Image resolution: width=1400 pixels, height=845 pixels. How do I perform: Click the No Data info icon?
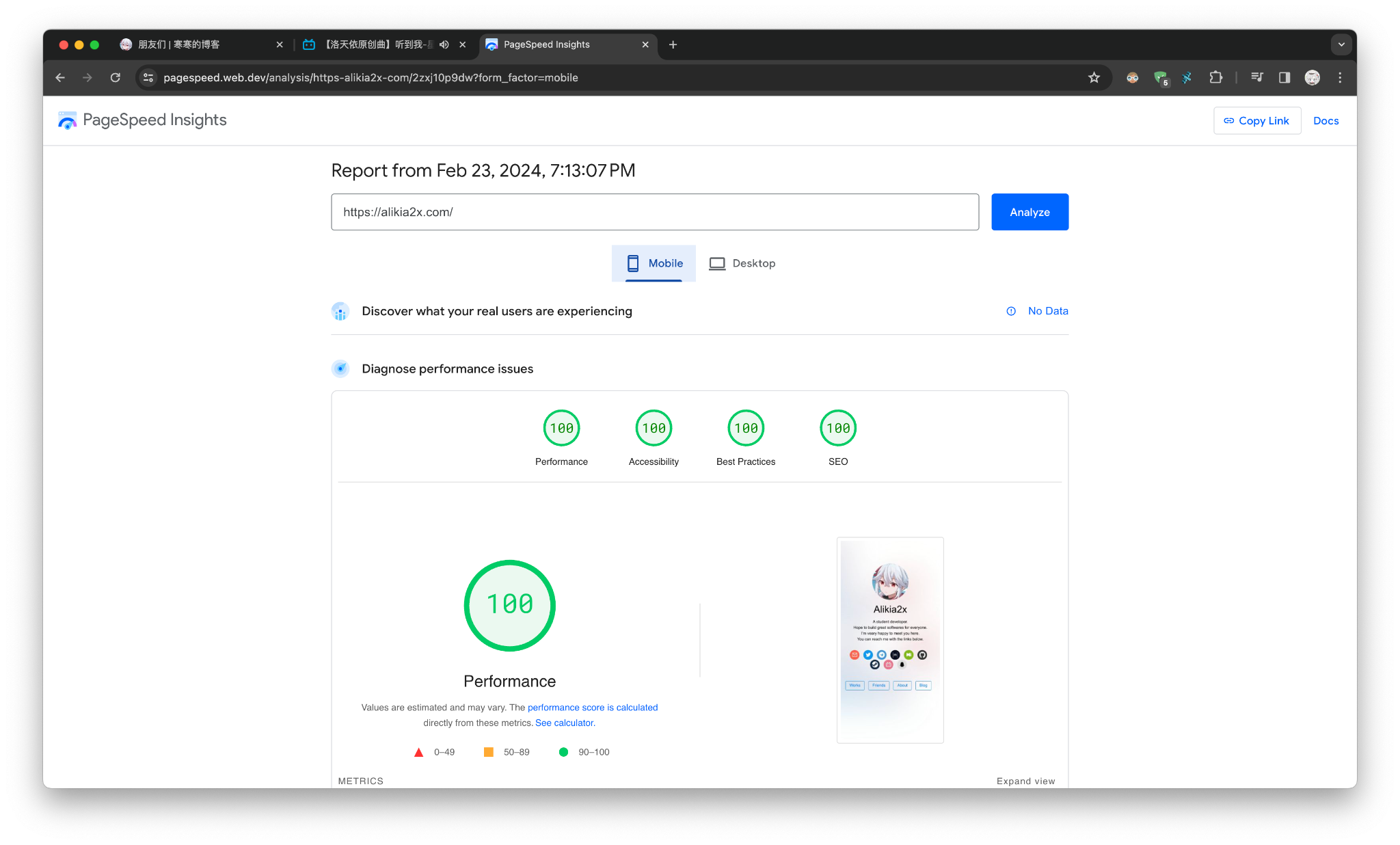(x=1011, y=311)
